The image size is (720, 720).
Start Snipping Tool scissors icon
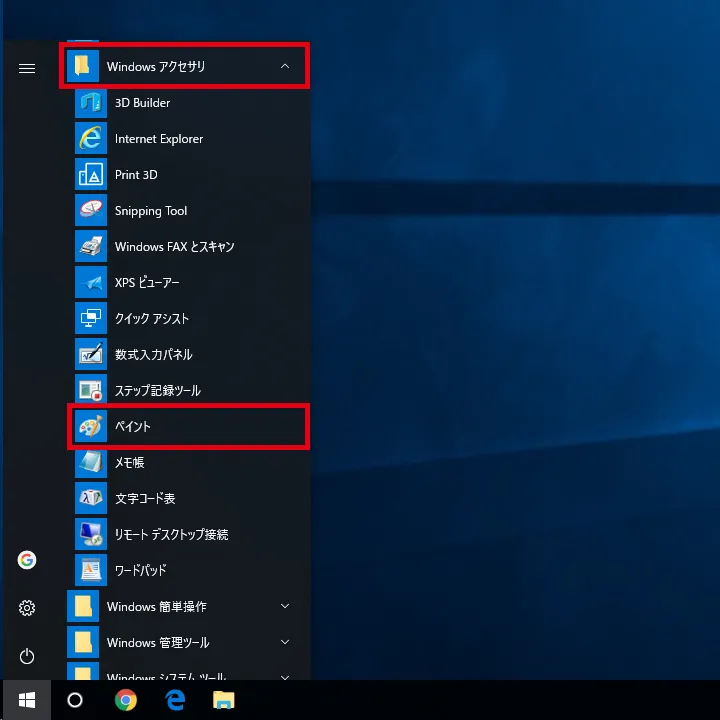pyautogui.click(x=90, y=210)
